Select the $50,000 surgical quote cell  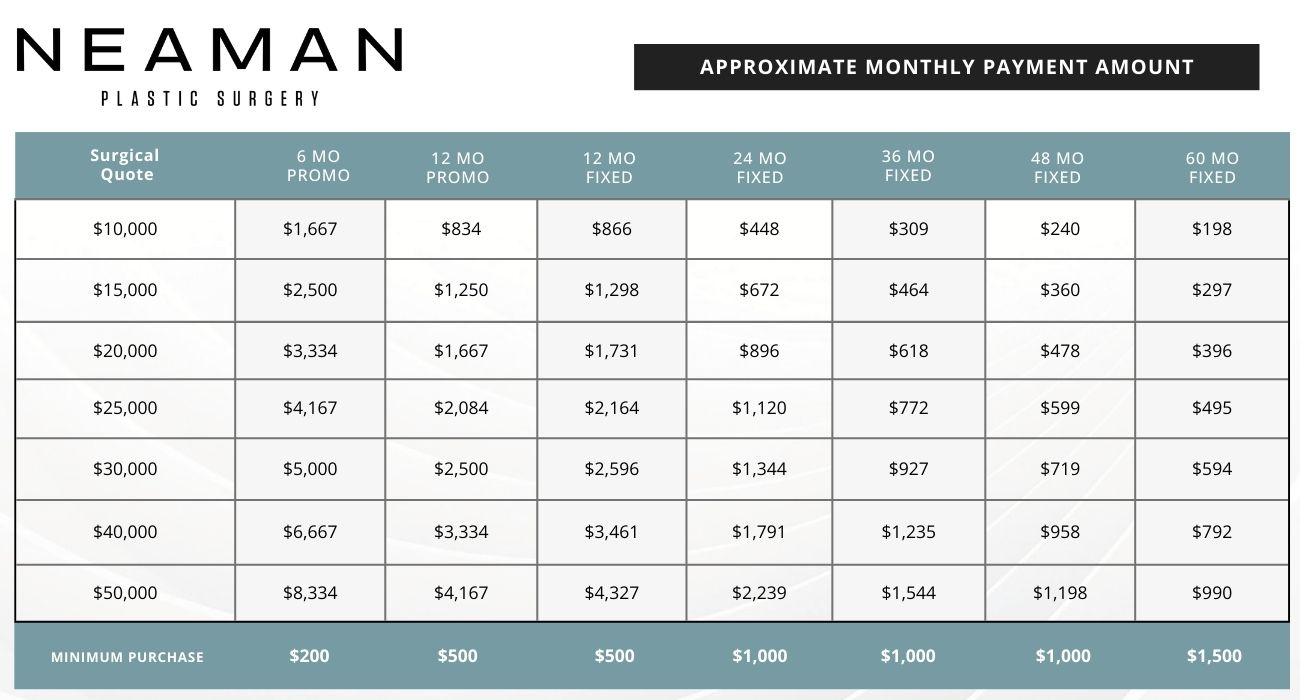point(125,593)
